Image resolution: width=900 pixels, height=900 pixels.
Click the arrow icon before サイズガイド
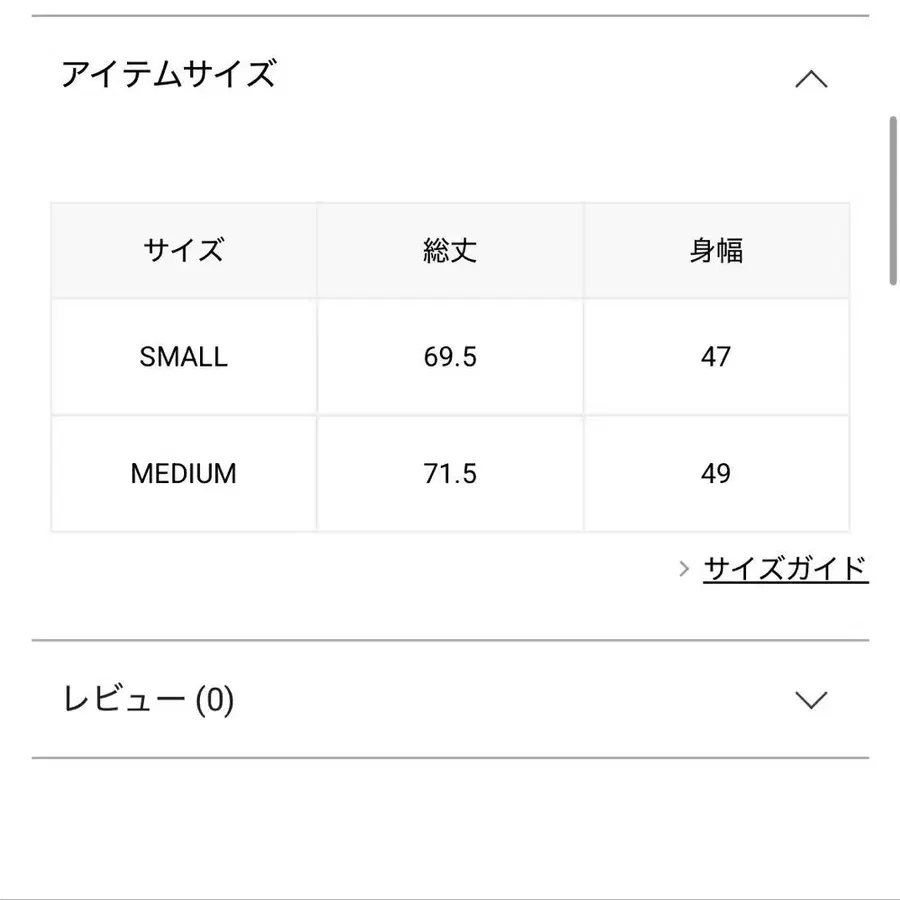pyautogui.click(x=684, y=569)
